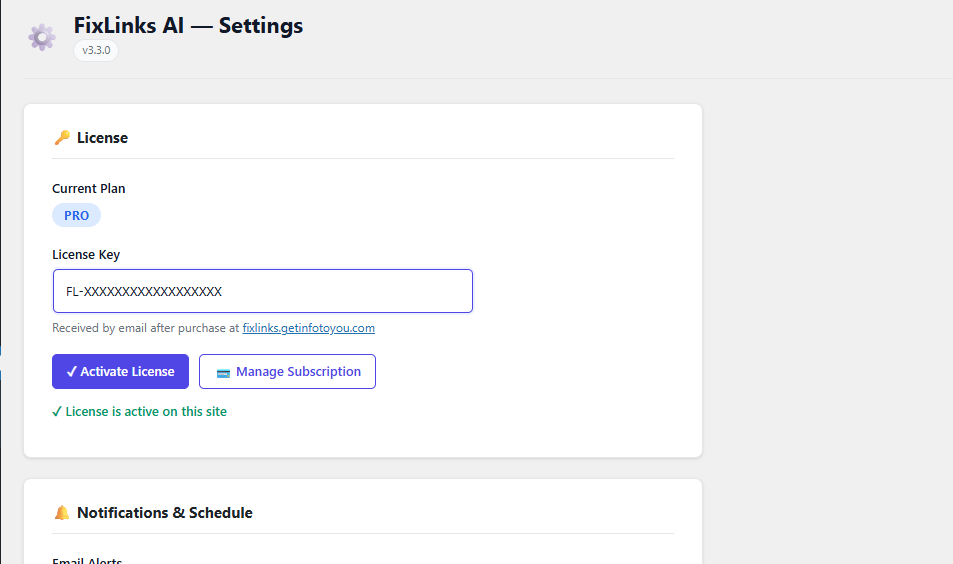Click the 'FixLinks AI — Settings' page title
This screenshot has width=953, height=564.
click(188, 26)
